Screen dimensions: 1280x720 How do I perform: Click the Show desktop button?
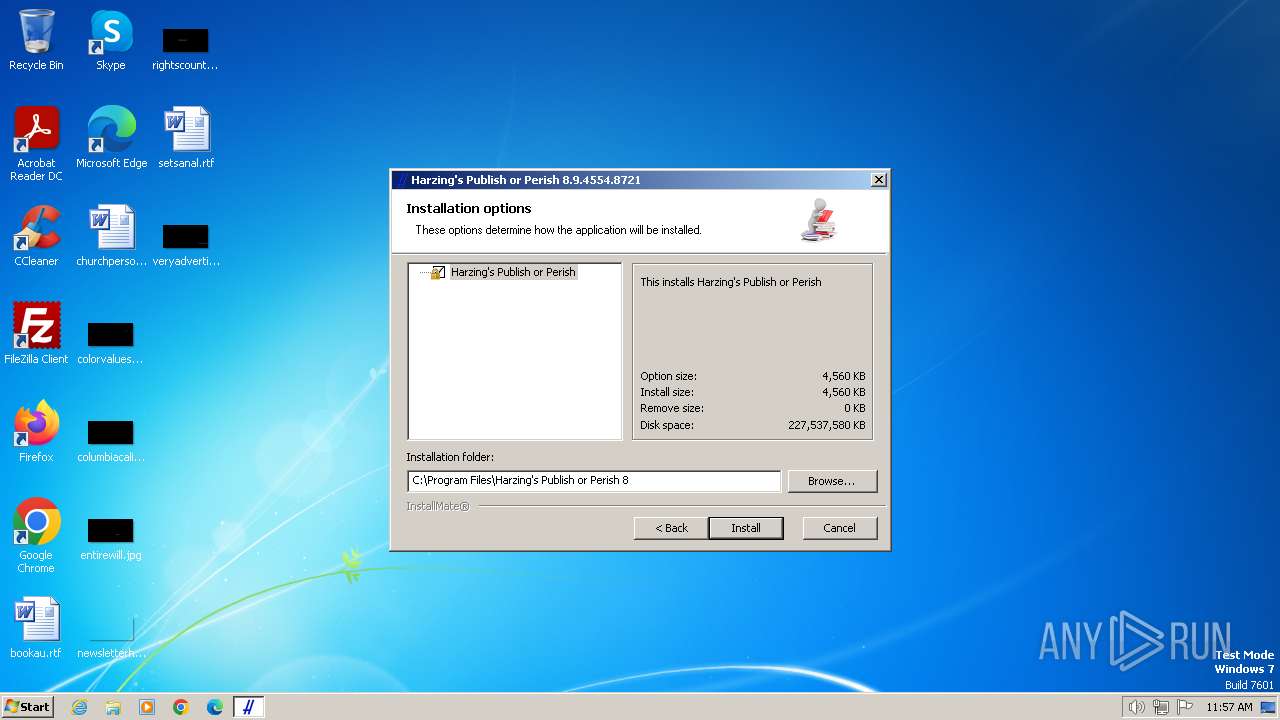click(x=1269, y=707)
